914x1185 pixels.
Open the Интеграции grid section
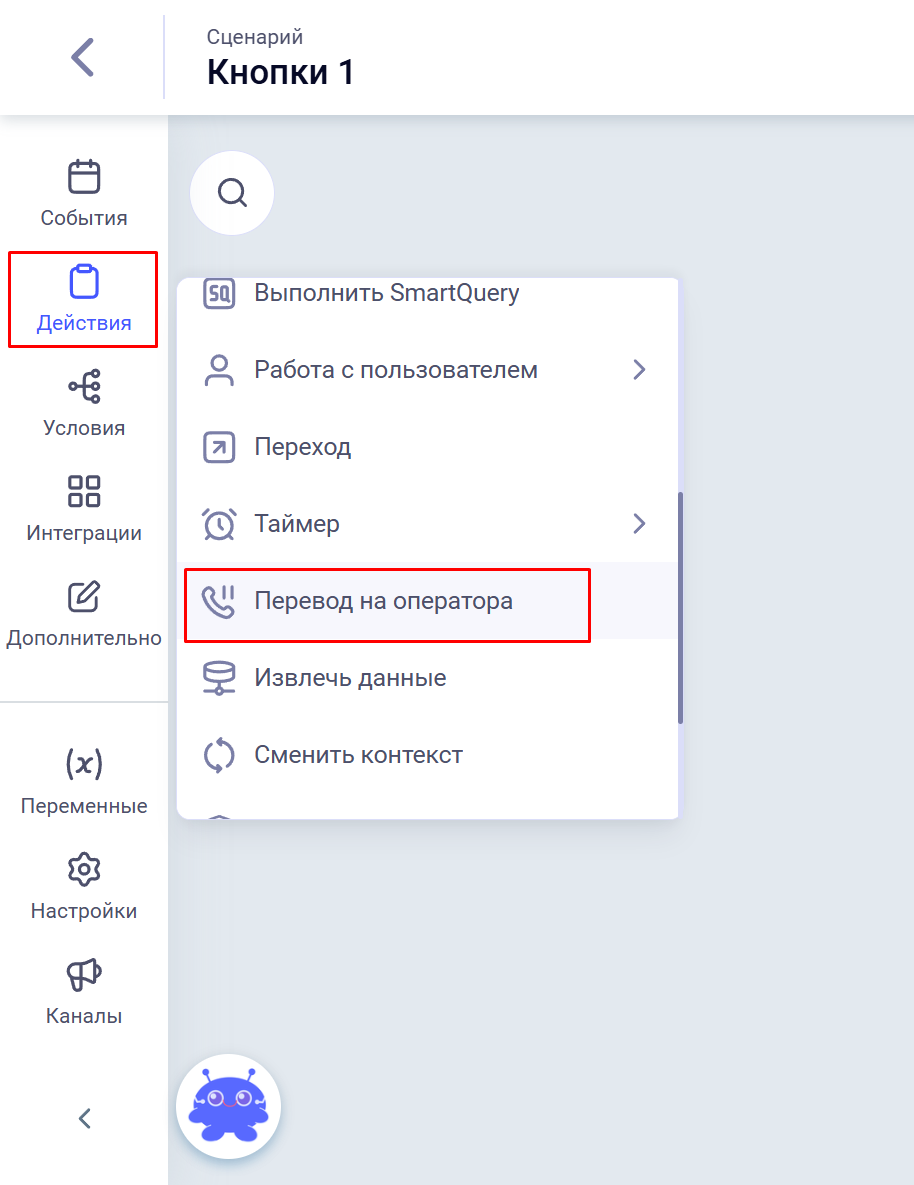coord(84,508)
